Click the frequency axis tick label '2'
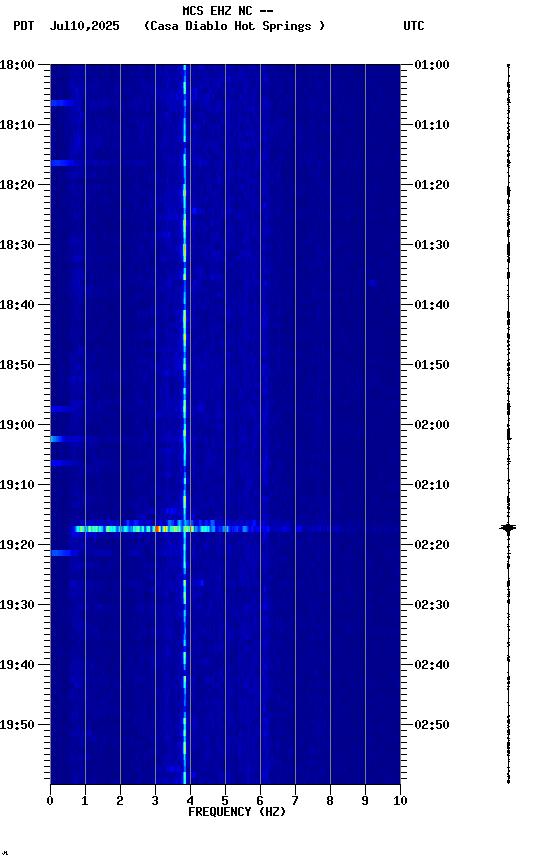Viewport: 552px width, 864px height. [120, 801]
